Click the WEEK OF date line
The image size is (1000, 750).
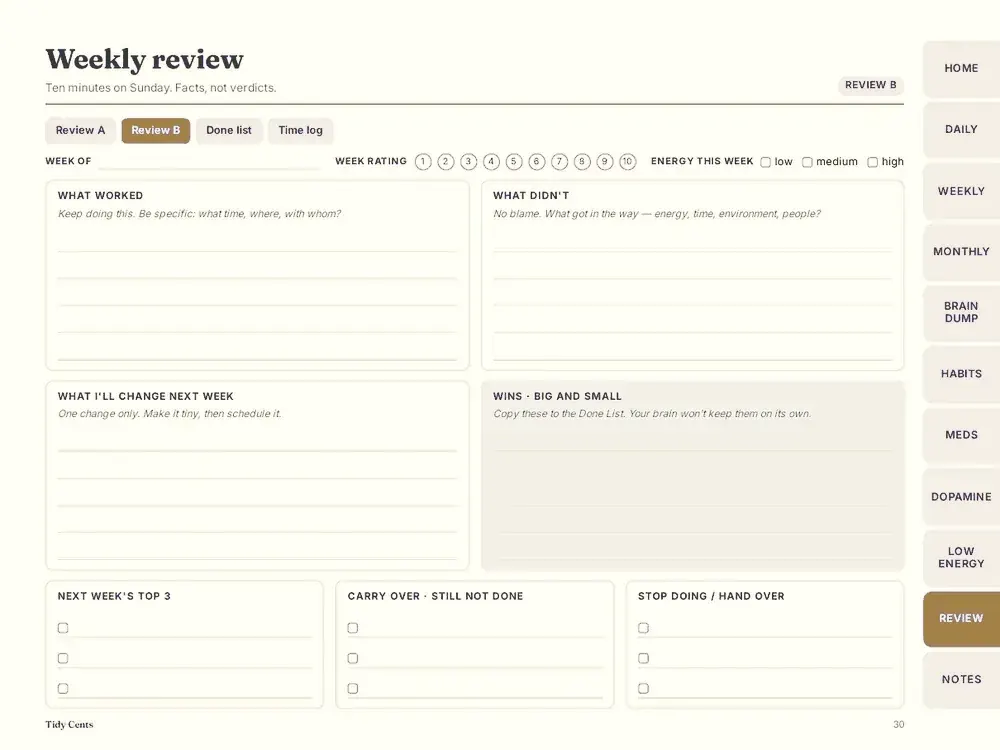[209, 163]
